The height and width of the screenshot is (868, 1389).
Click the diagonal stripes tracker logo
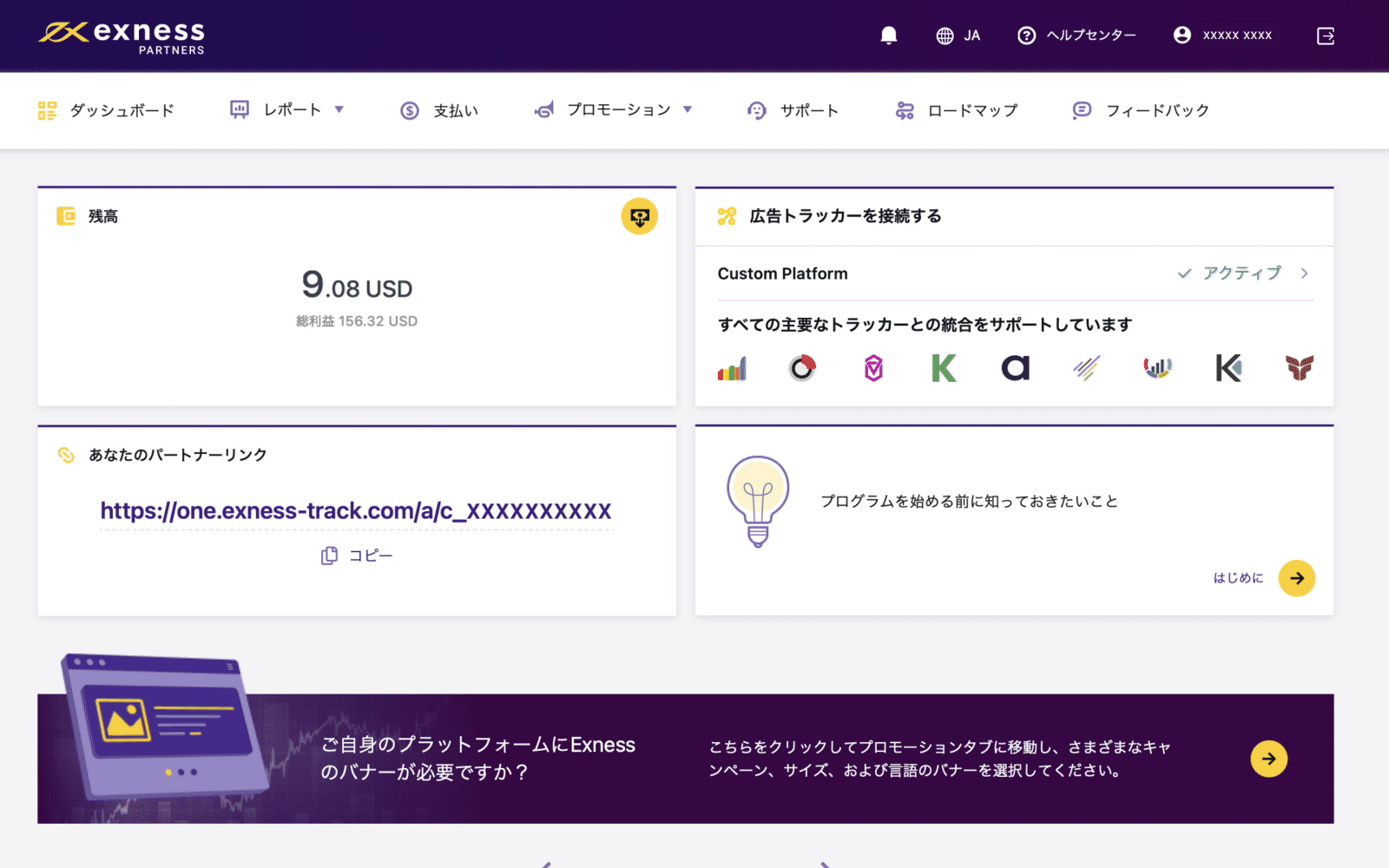click(x=1086, y=368)
